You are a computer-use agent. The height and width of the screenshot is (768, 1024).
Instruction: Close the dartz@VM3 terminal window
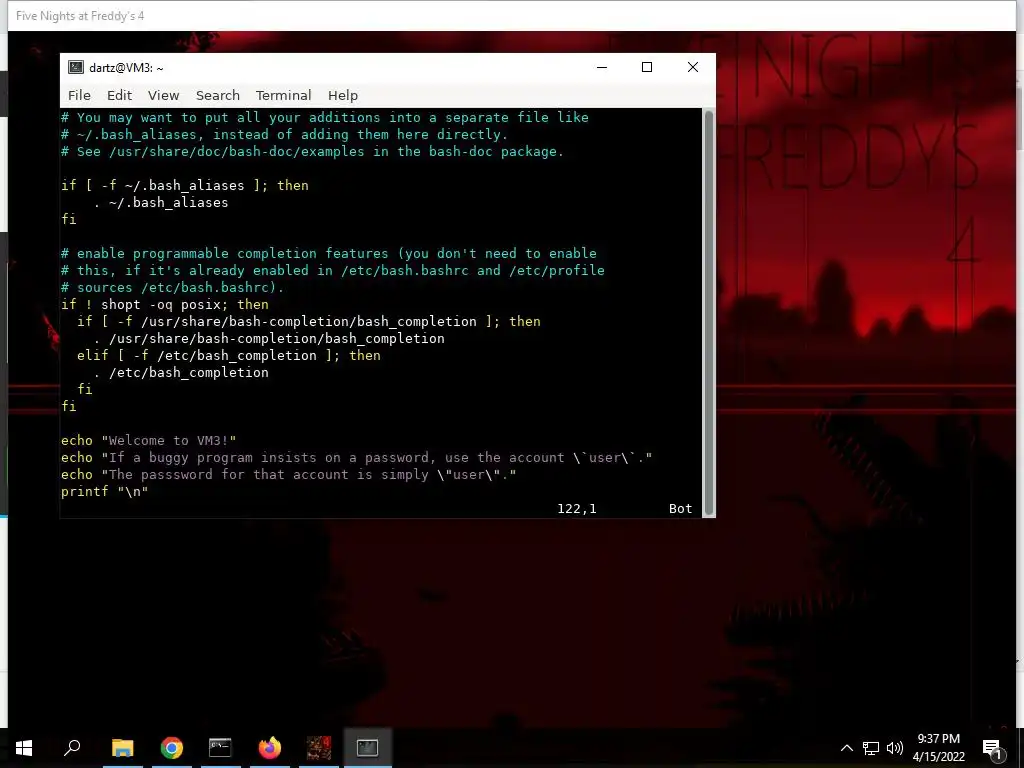point(693,67)
